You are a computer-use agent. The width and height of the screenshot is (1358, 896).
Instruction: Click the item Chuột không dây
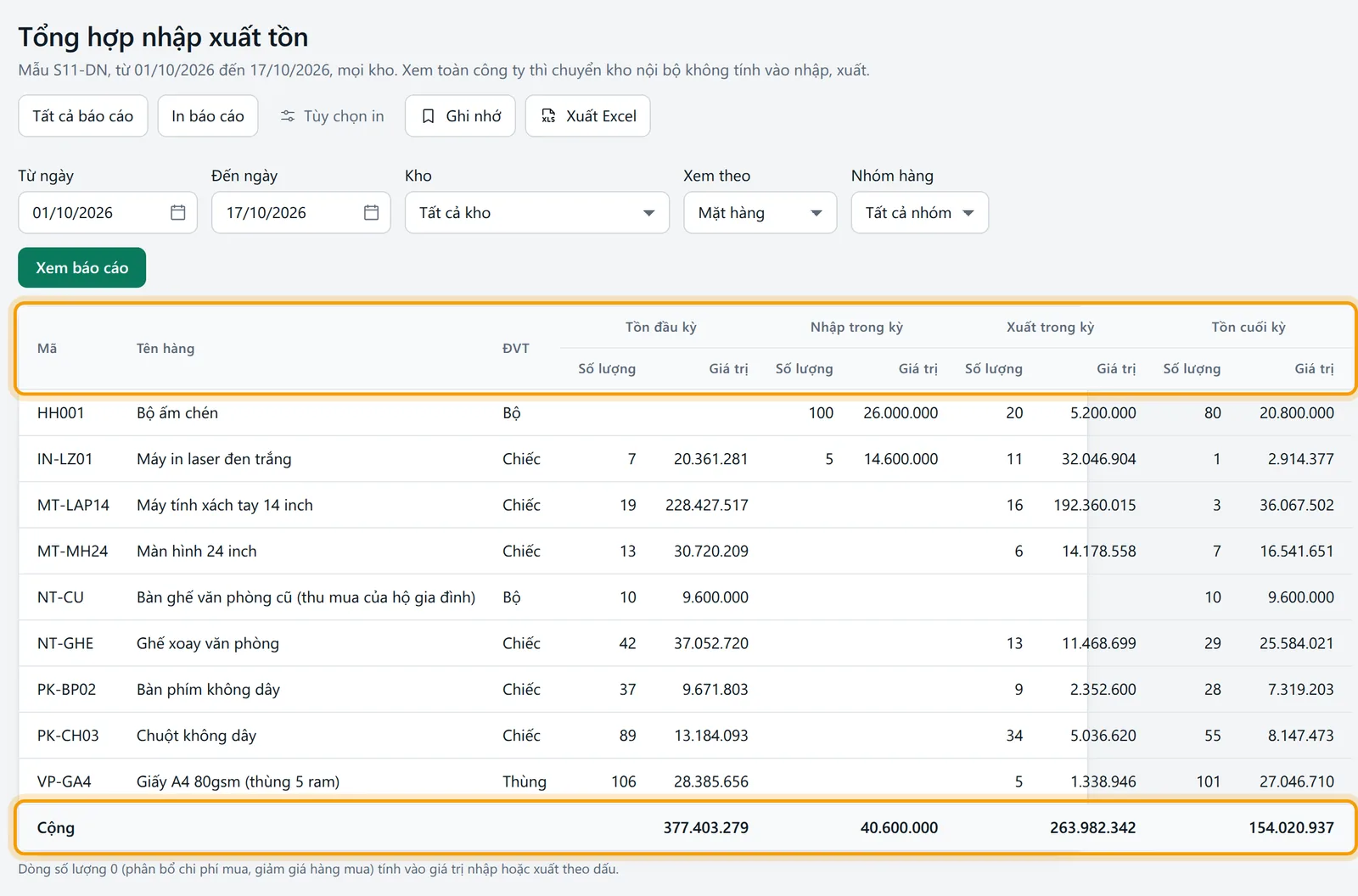196,736
